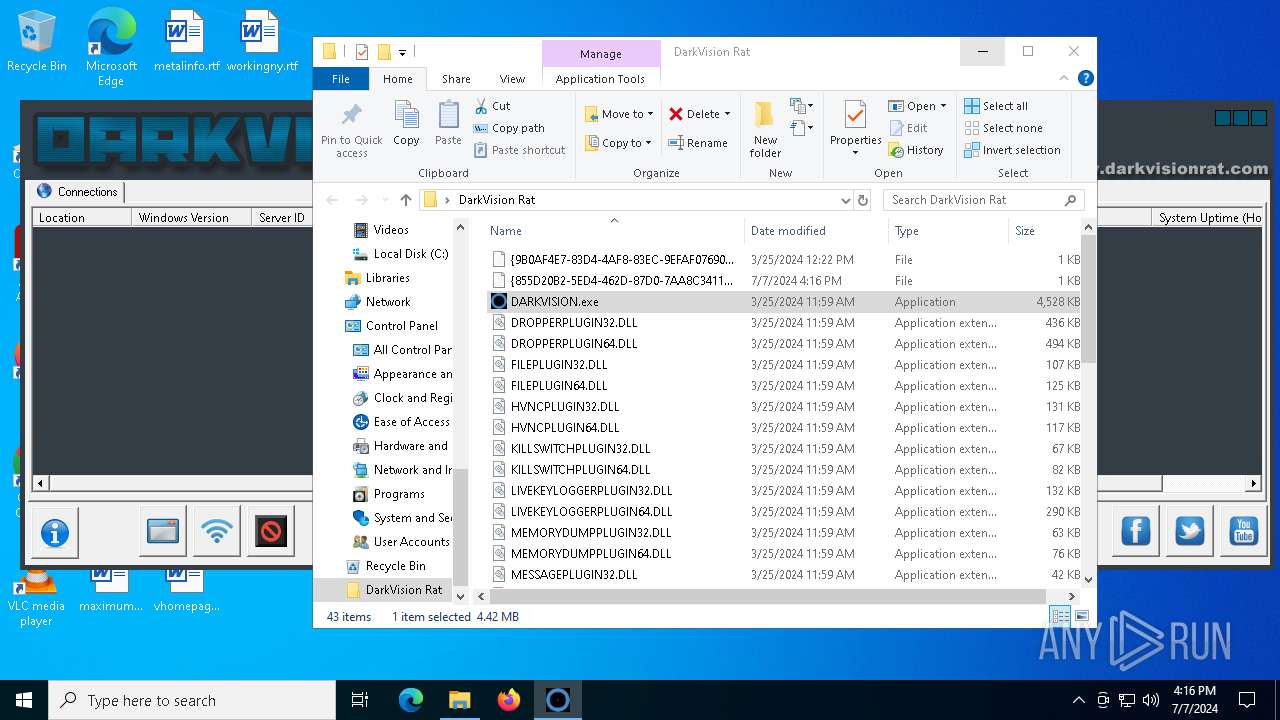Click the Search DarkVision Rat field
1280x720 pixels.
tap(984, 200)
